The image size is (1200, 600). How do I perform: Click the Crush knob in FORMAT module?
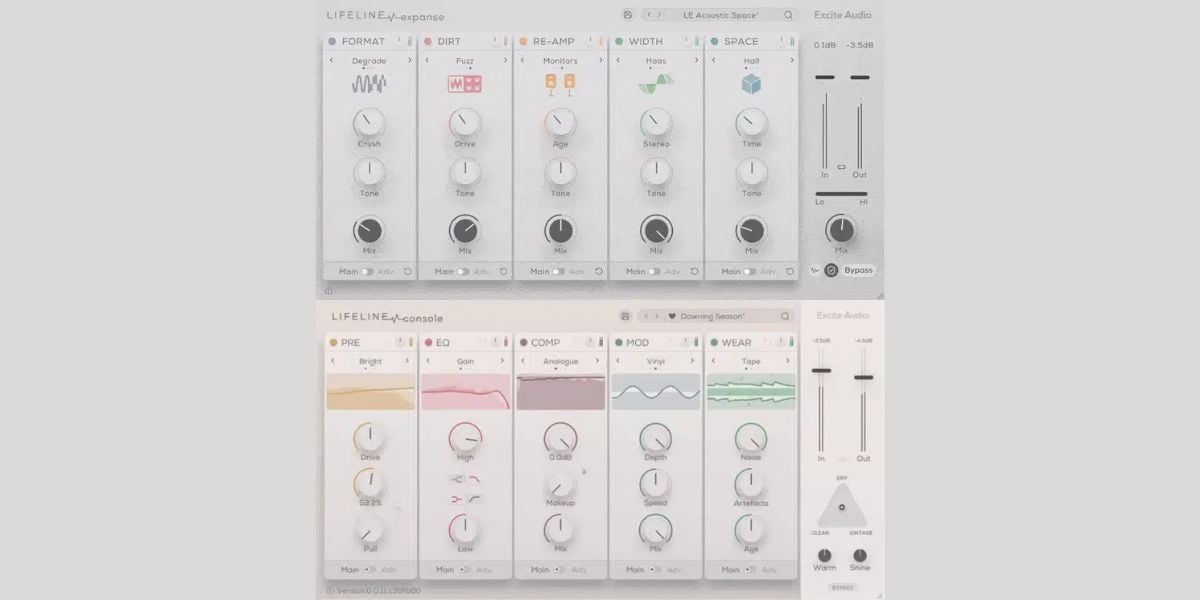369,123
